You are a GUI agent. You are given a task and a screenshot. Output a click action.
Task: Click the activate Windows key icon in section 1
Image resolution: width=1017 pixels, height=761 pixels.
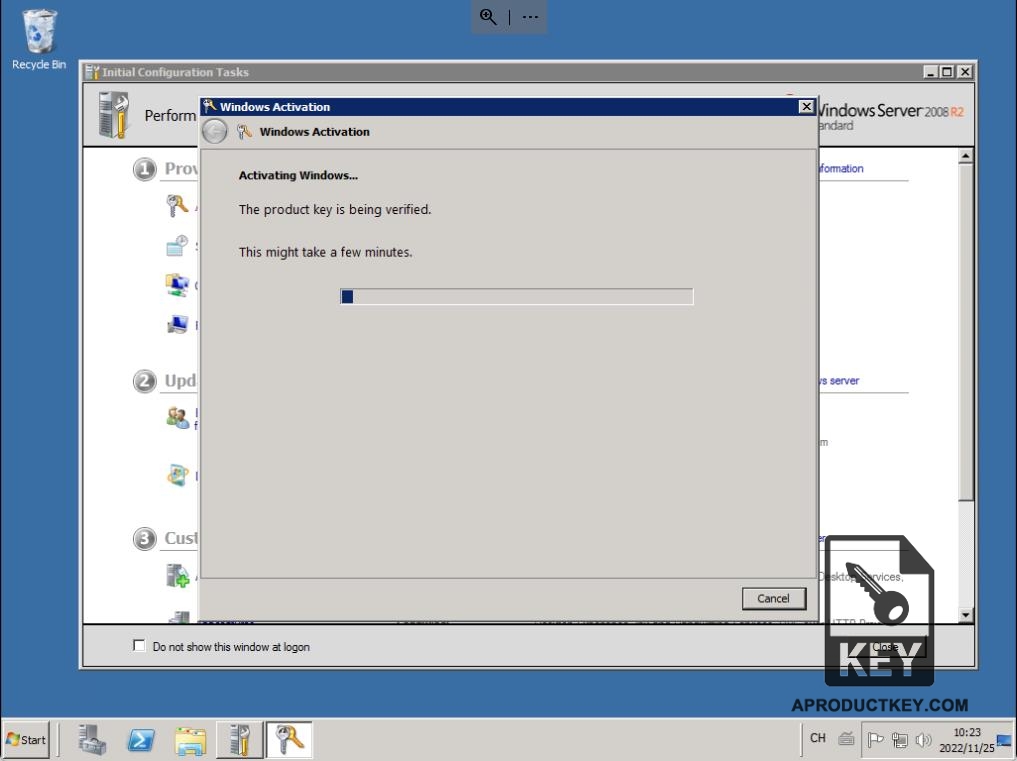176,206
